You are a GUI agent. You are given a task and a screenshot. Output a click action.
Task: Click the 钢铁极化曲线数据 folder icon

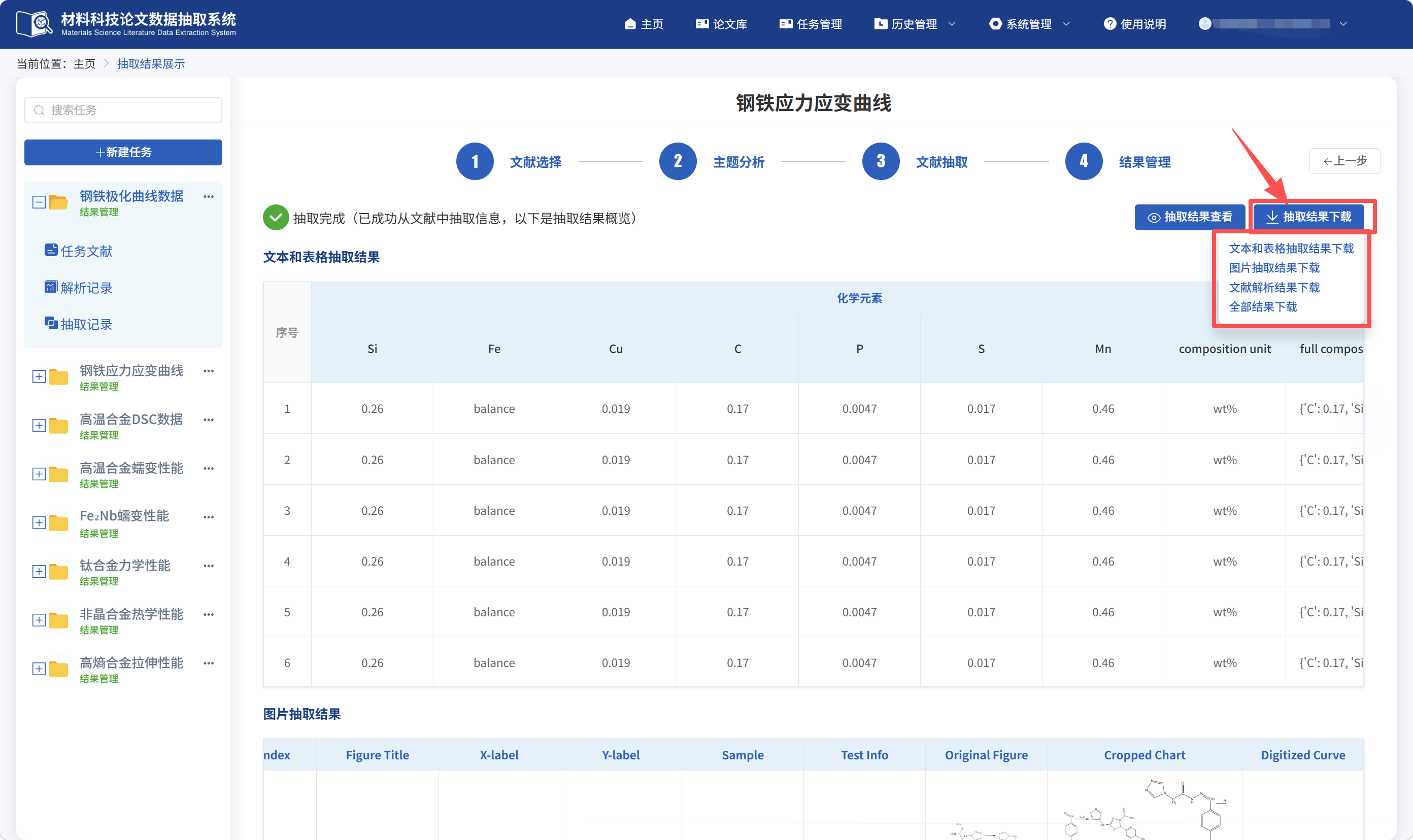(x=58, y=201)
